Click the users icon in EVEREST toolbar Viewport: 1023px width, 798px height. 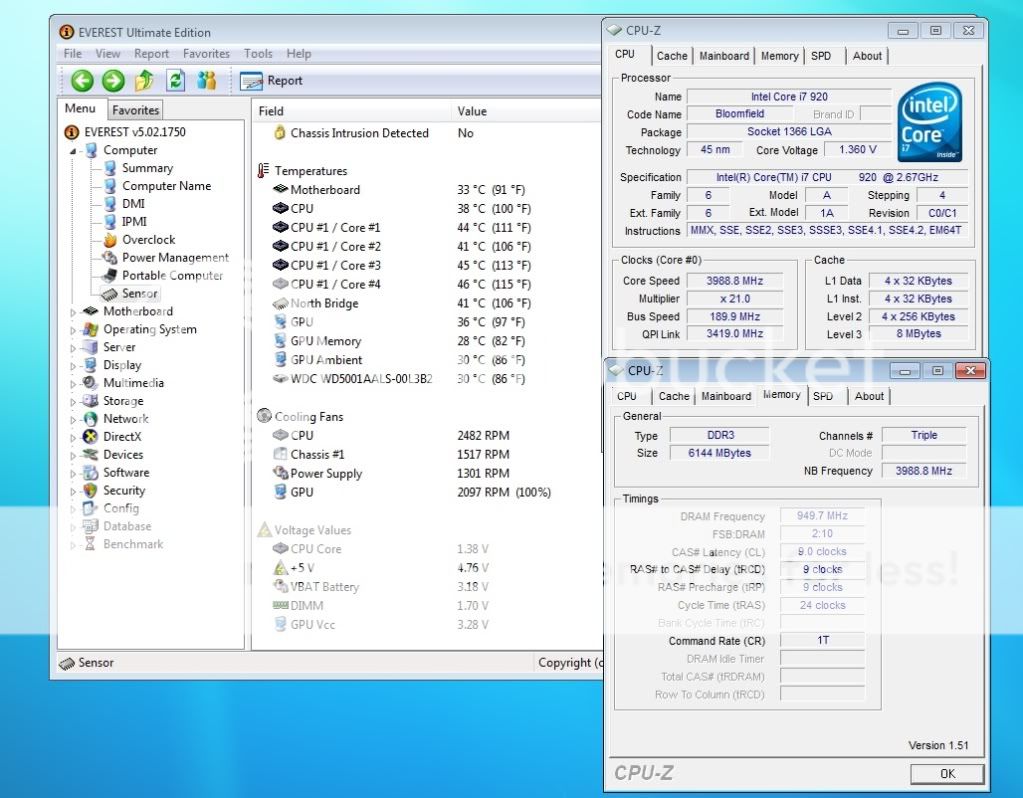click(x=207, y=81)
